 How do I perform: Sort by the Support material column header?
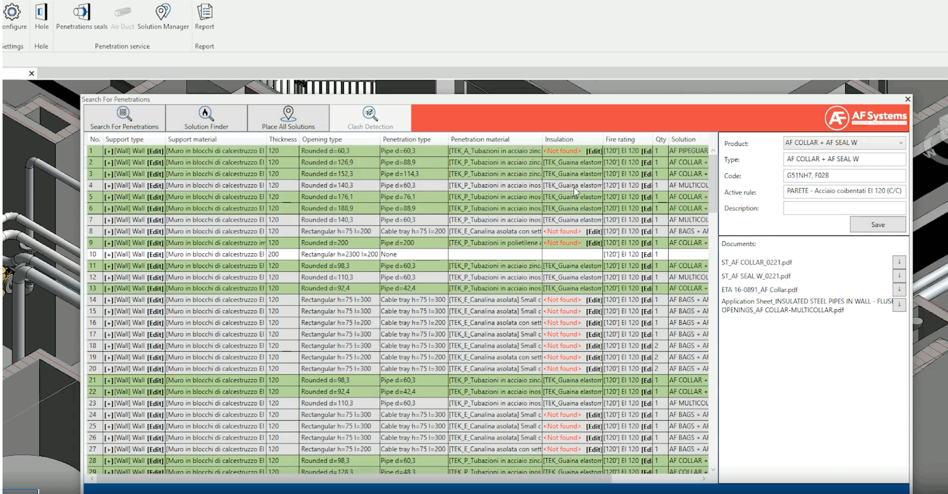[216, 139]
